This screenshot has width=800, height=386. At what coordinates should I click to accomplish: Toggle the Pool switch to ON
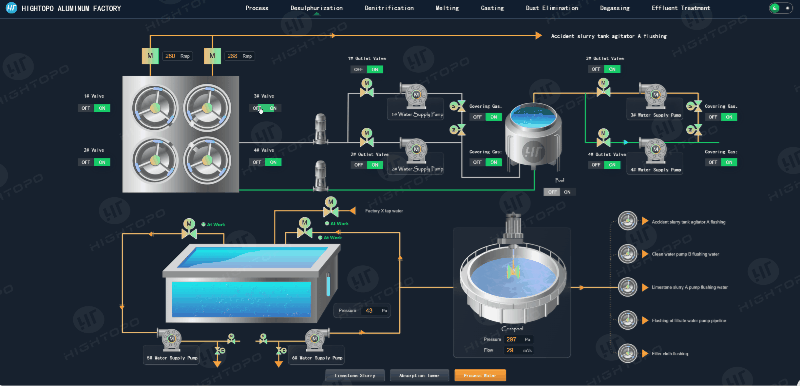pos(567,192)
